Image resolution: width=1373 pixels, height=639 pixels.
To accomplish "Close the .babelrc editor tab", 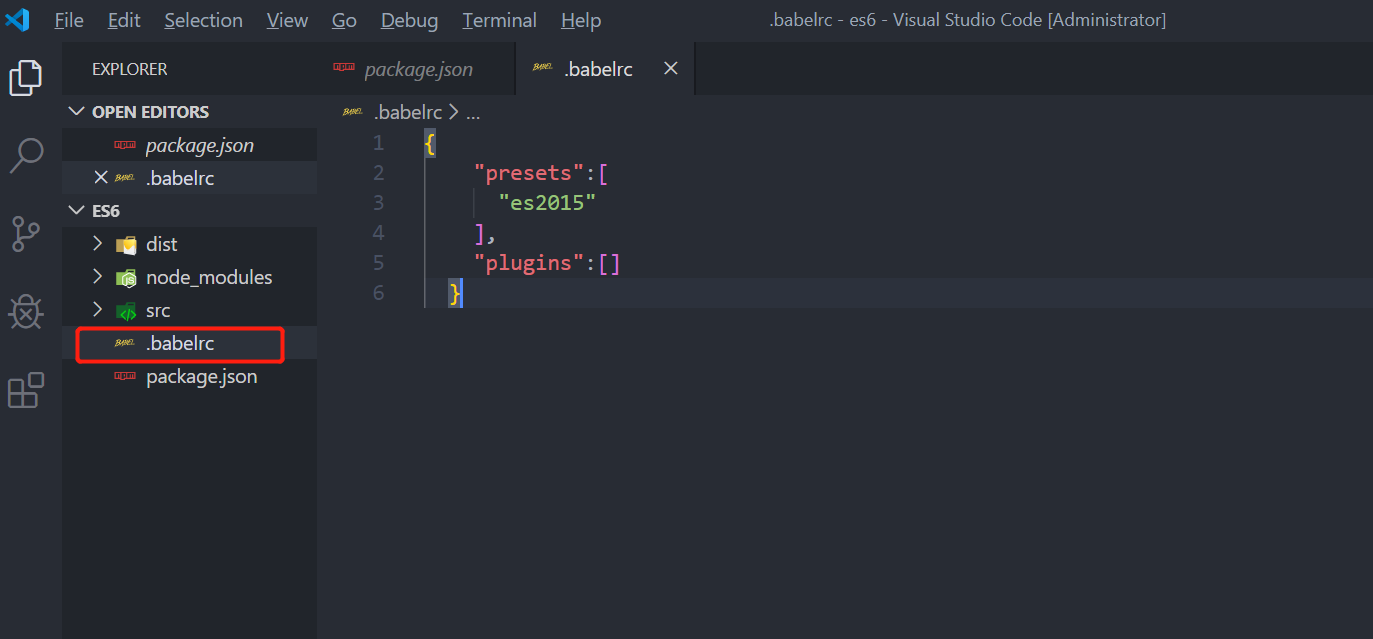I will tap(671, 68).
